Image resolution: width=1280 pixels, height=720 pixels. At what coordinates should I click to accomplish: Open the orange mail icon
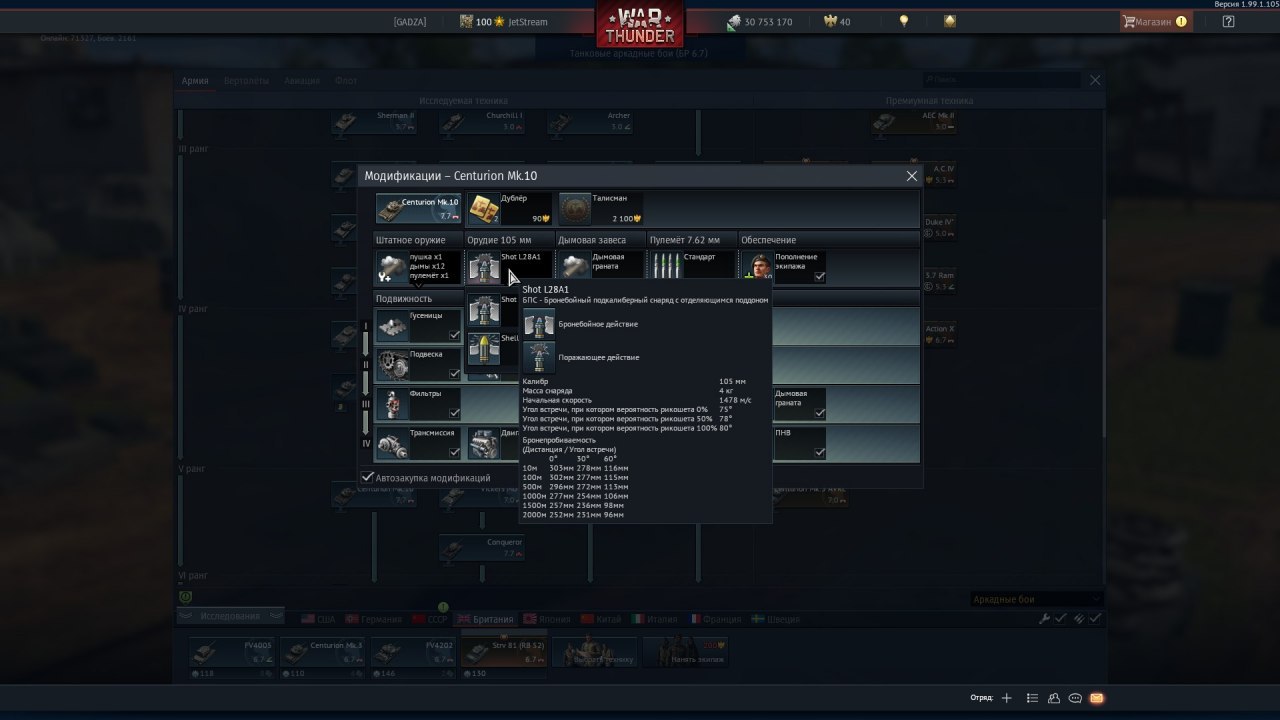[x=1096, y=698]
